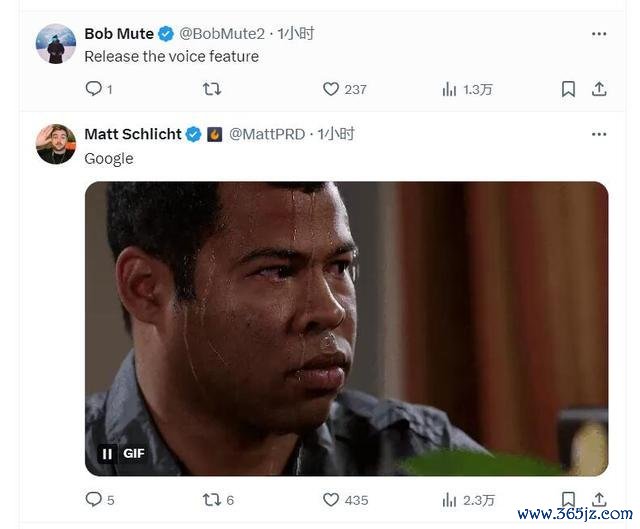This screenshot has height=529, width=640.
Task: View analytics on Matt Schlicht's tweet
Action: click(449, 500)
